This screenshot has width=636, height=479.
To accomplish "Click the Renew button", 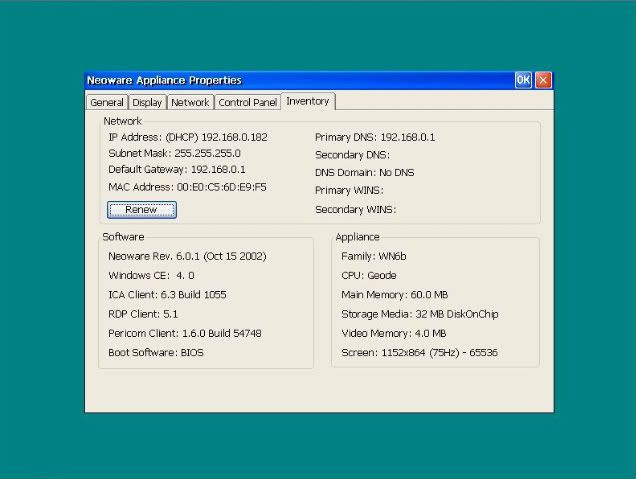I will click(x=142, y=210).
